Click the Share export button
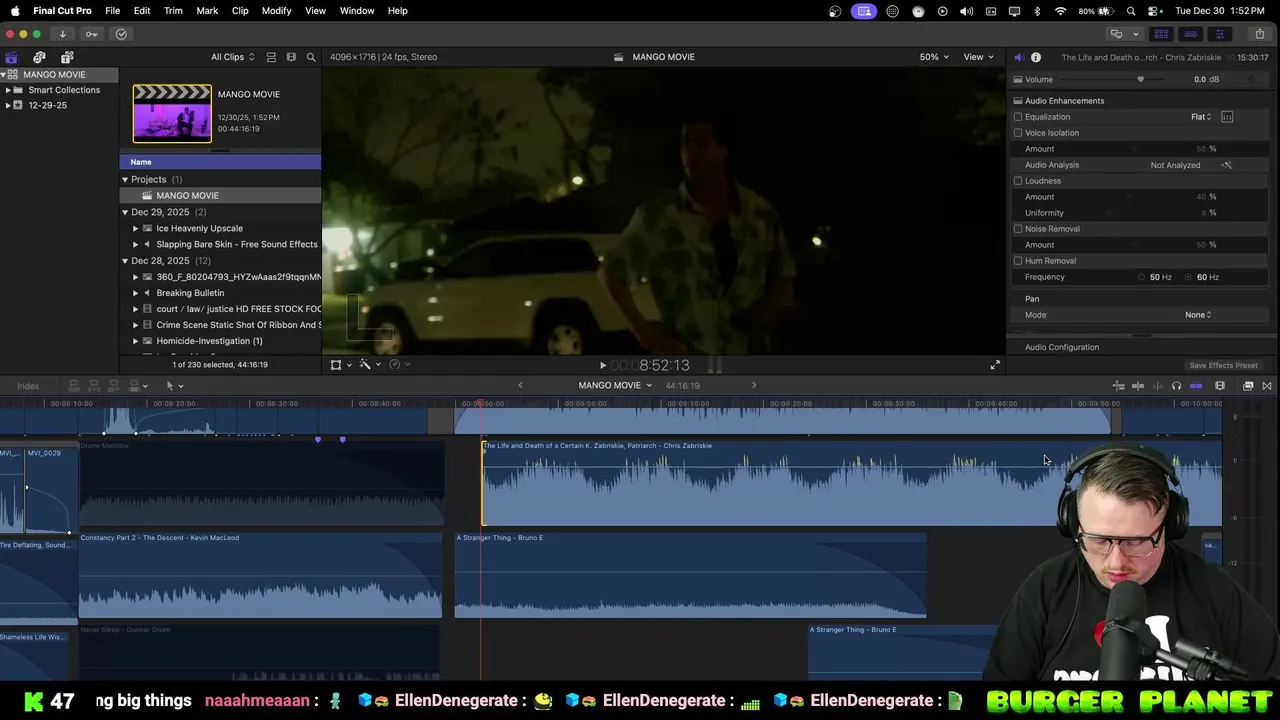 pos(1259,34)
